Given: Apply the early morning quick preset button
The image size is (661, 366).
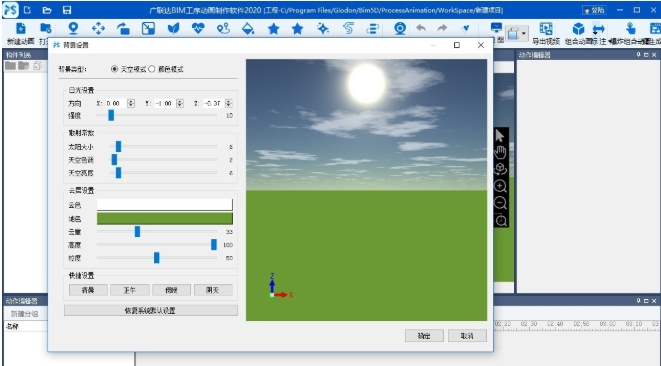Looking at the screenshot, I should 88,290.
